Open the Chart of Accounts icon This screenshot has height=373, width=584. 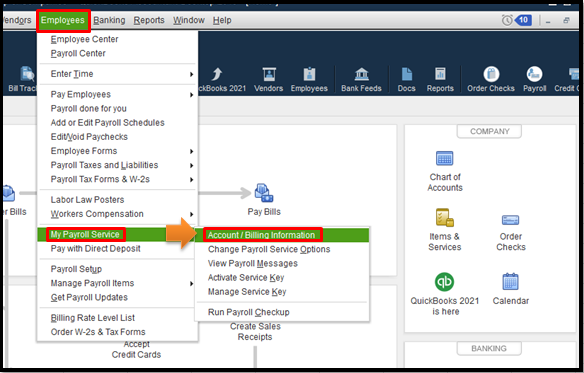444,159
